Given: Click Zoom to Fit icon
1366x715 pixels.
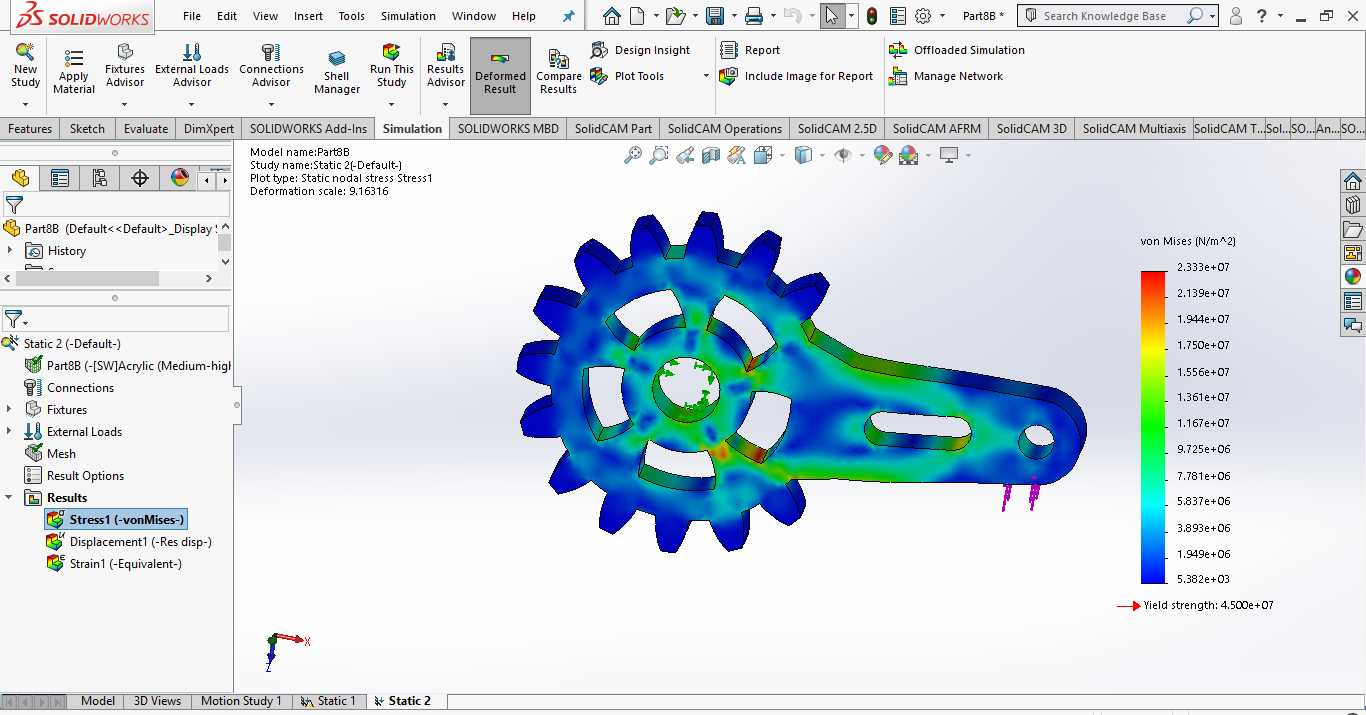Looking at the screenshot, I should (633, 155).
